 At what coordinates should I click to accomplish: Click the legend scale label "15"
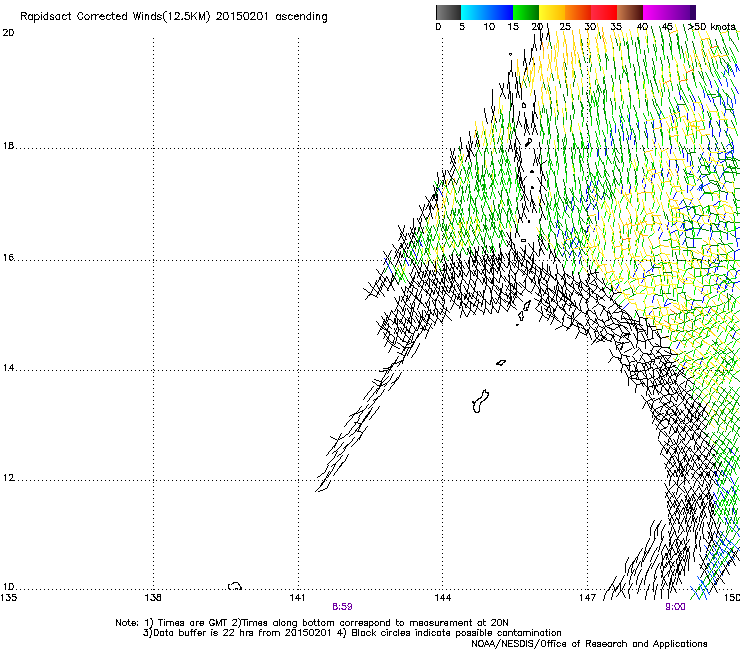tap(513, 27)
